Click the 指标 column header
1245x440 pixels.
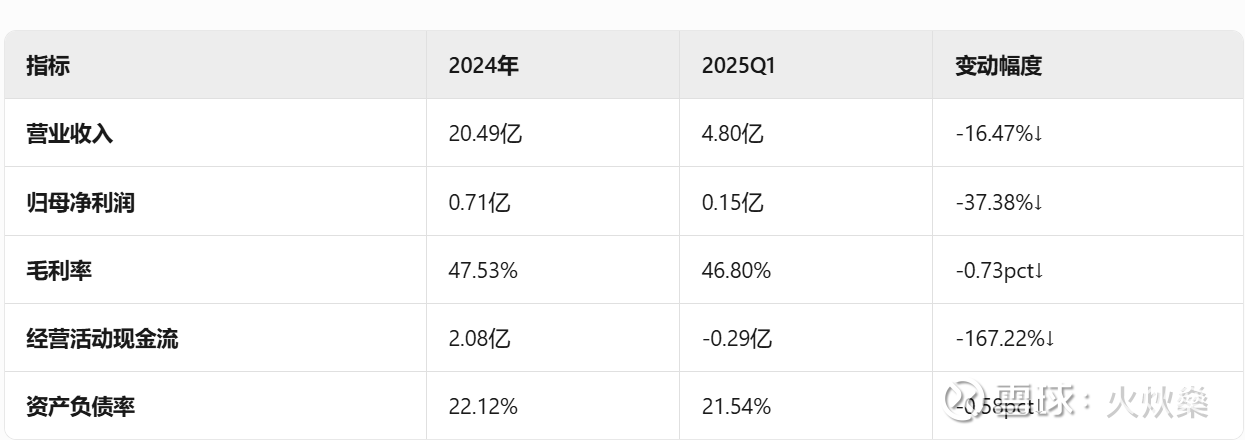[x=48, y=66]
